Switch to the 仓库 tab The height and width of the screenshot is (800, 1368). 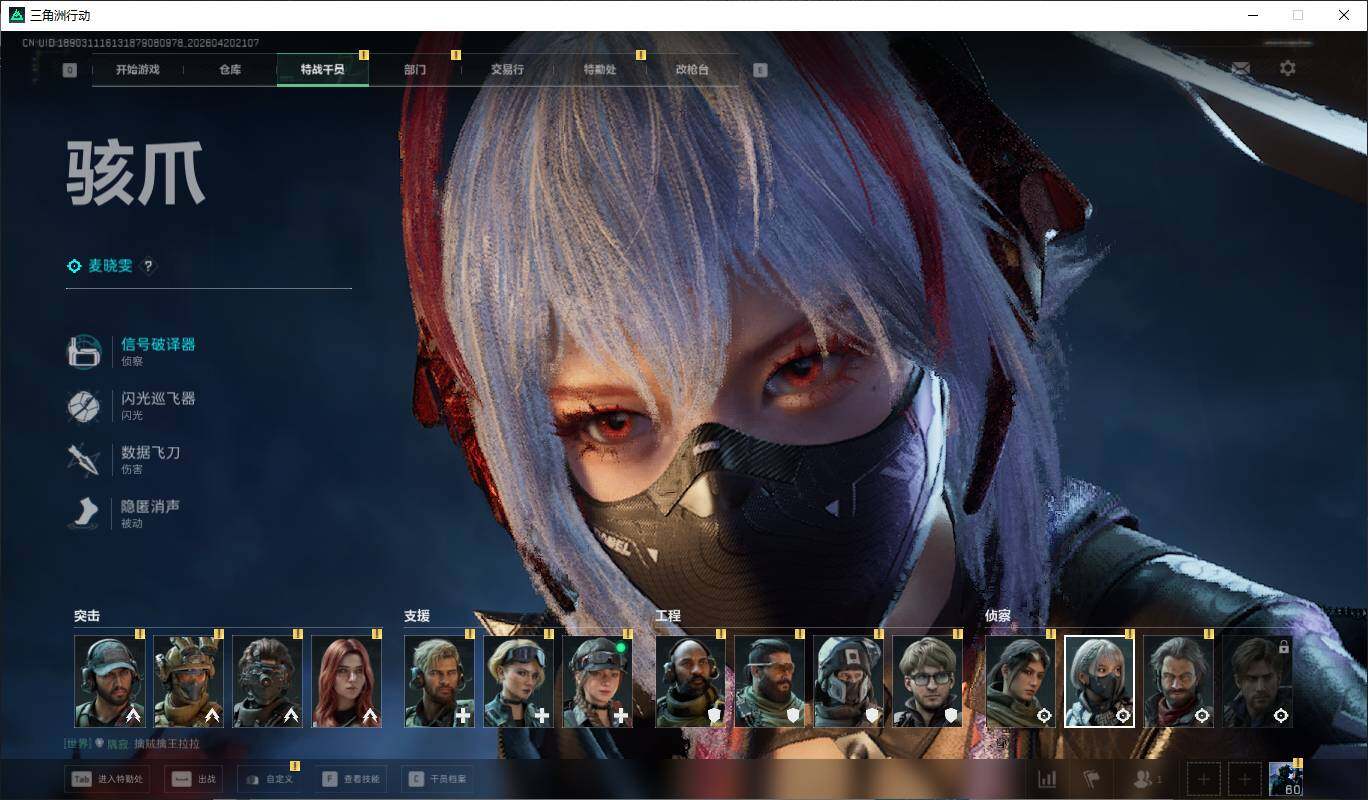(230, 70)
